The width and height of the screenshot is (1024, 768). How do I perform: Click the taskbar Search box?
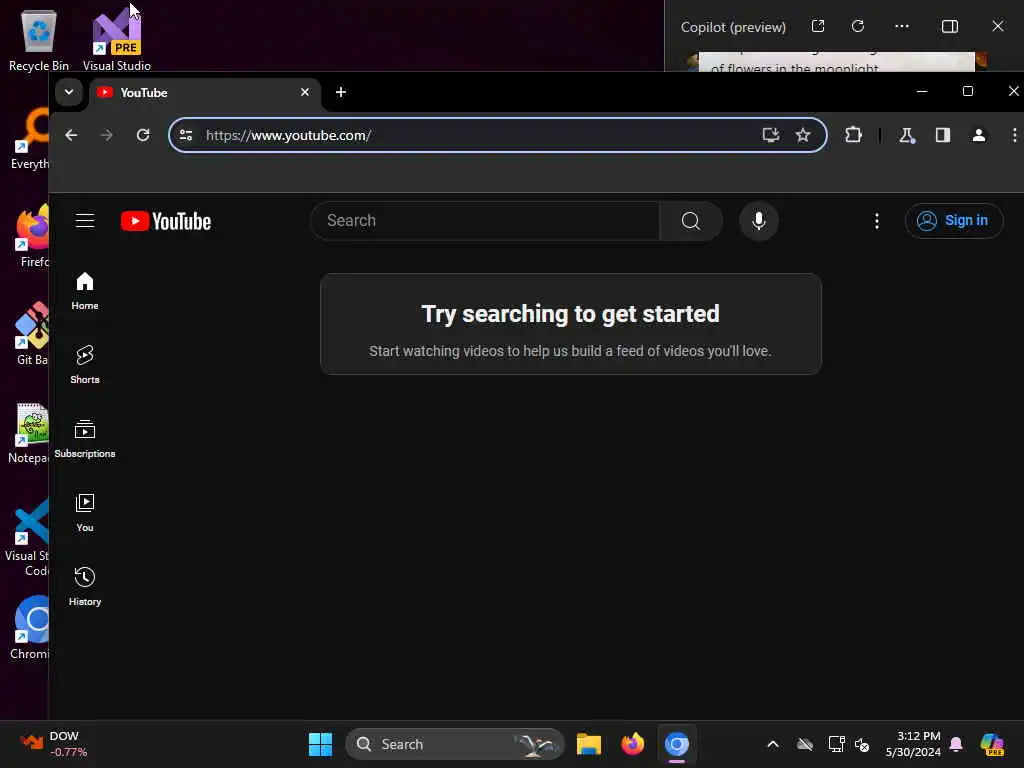pos(455,744)
